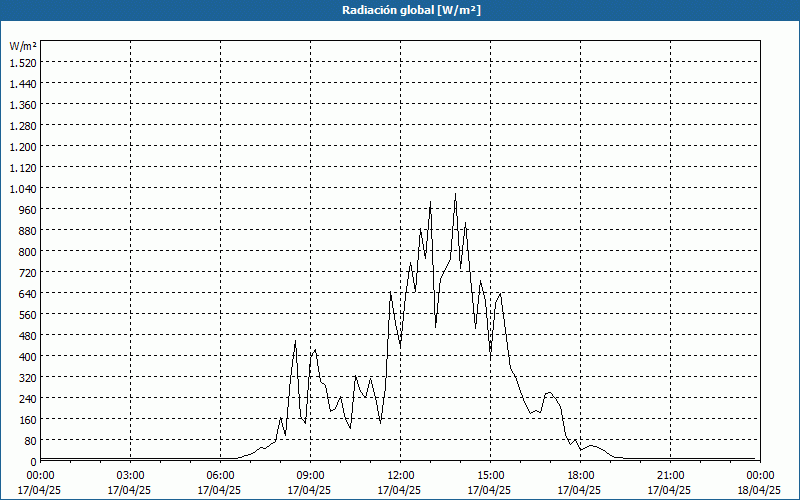
Task: Click the 'W/m²' unit label above the axis
Action: (23, 46)
